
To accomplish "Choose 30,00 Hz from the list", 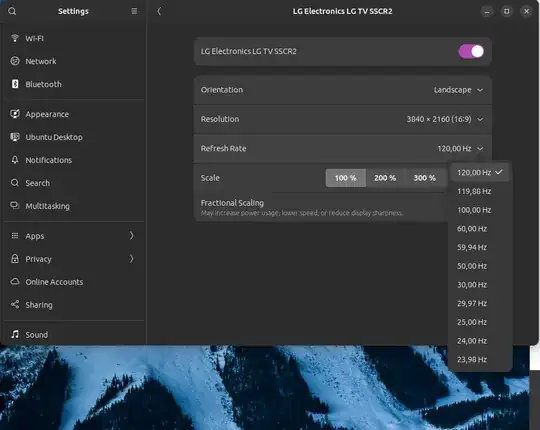I will (480, 285).
